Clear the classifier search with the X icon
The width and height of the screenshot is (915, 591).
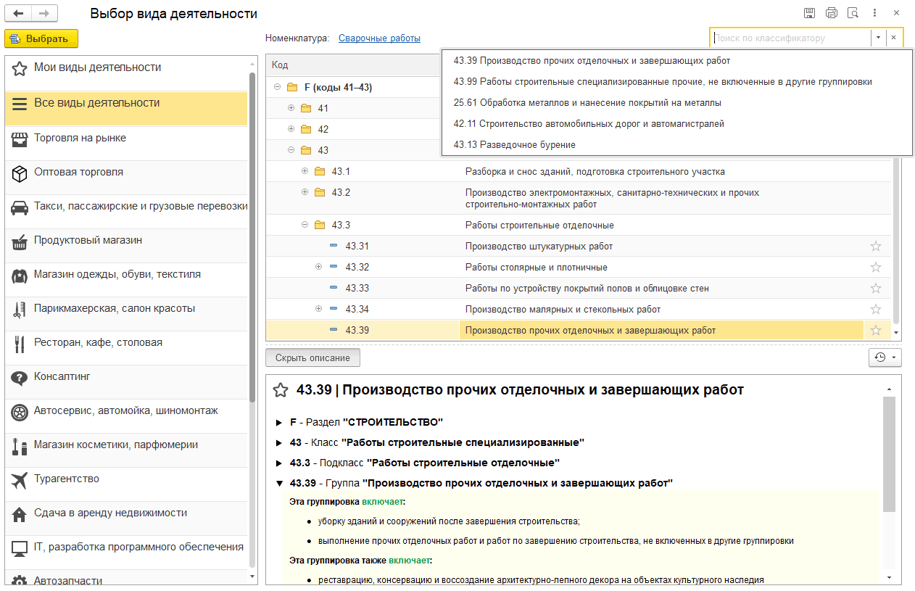pyautogui.click(x=894, y=38)
